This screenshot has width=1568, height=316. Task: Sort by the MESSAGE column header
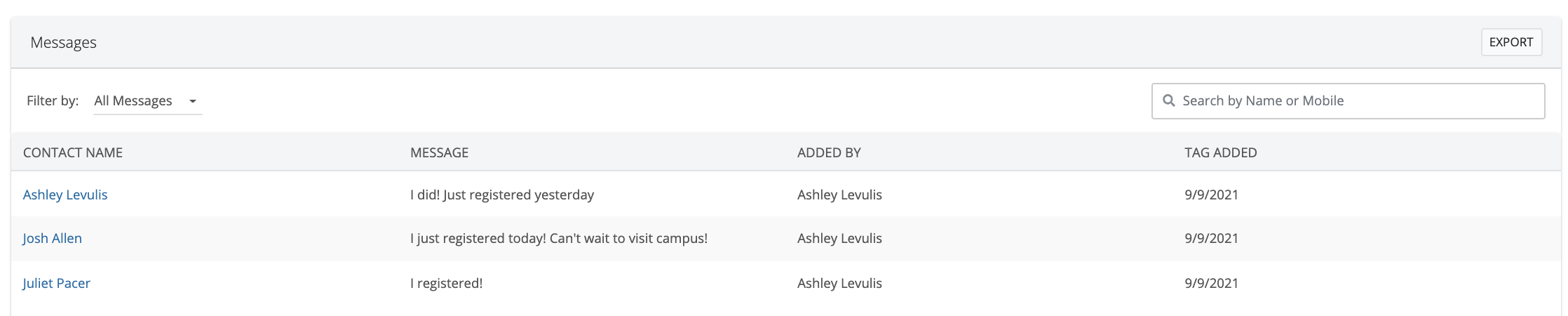pyautogui.click(x=439, y=152)
